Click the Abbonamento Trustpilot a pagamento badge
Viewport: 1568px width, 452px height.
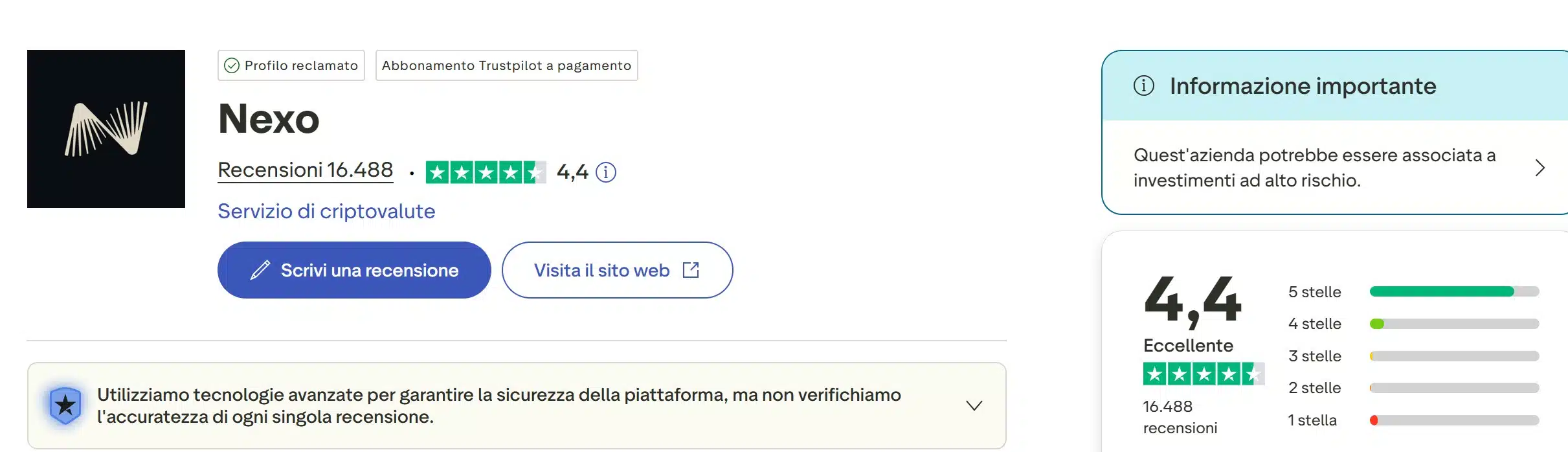click(506, 65)
